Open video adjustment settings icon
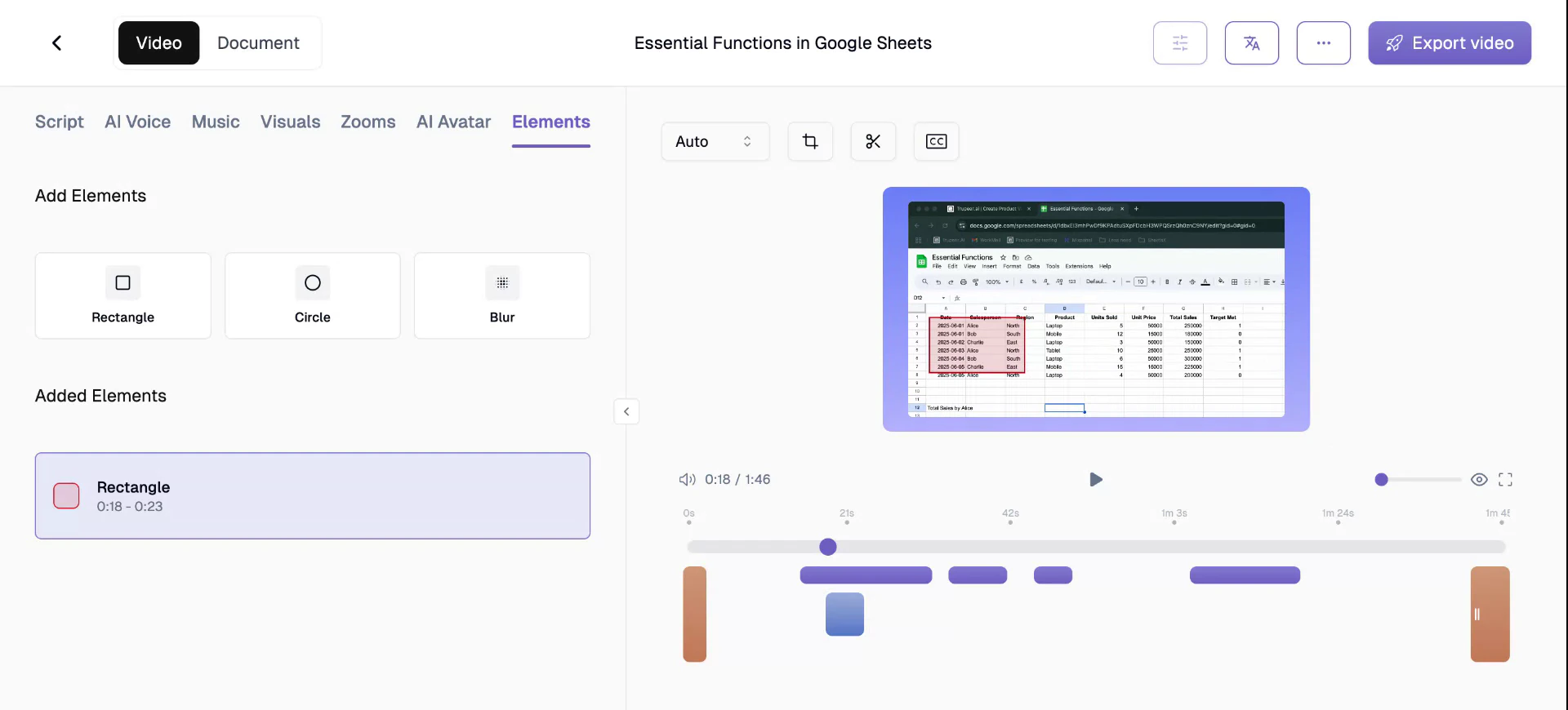The width and height of the screenshot is (1568, 710). (1179, 42)
